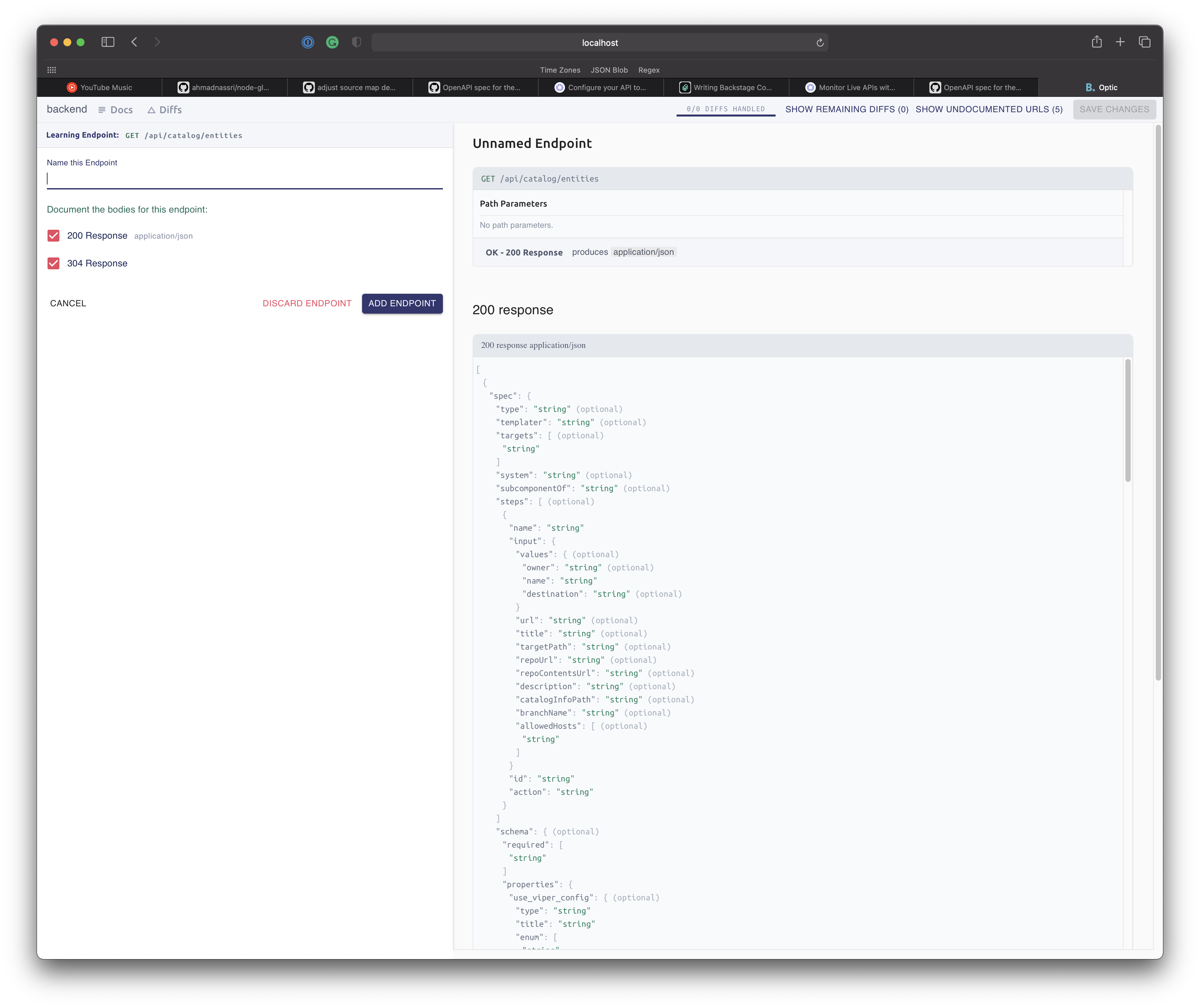Open the YouTube Music browser tab
This screenshot has width=1200, height=1008.
100,87
